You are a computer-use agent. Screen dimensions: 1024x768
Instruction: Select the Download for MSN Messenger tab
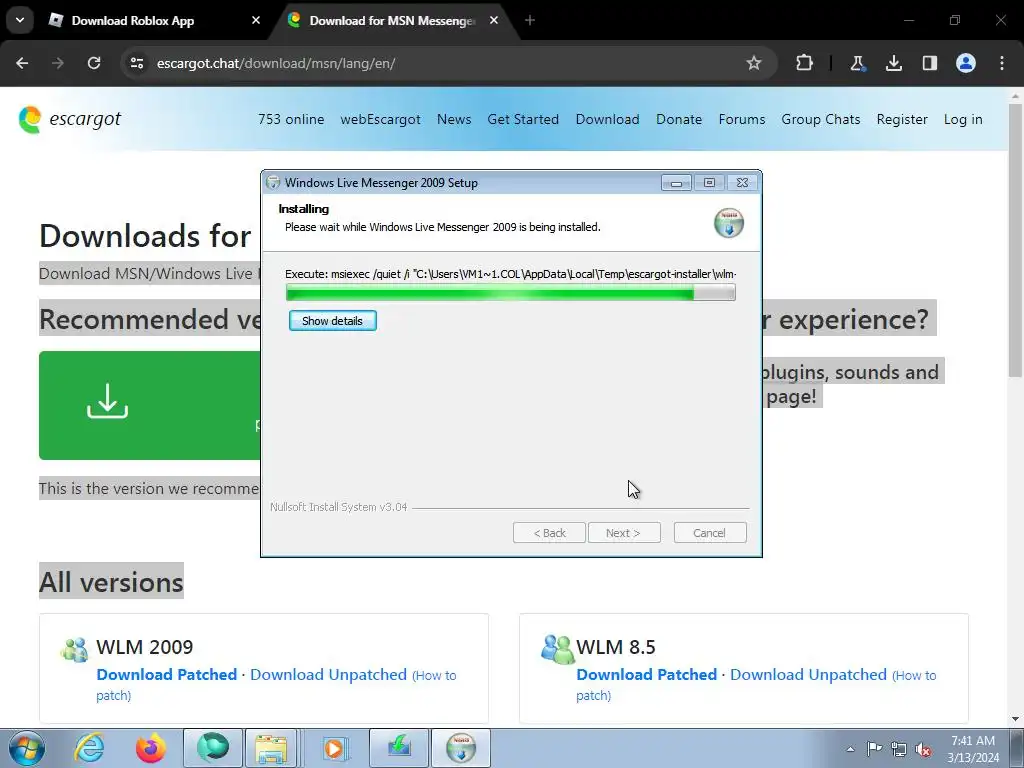pyautogui.click(x=392, y=21)
